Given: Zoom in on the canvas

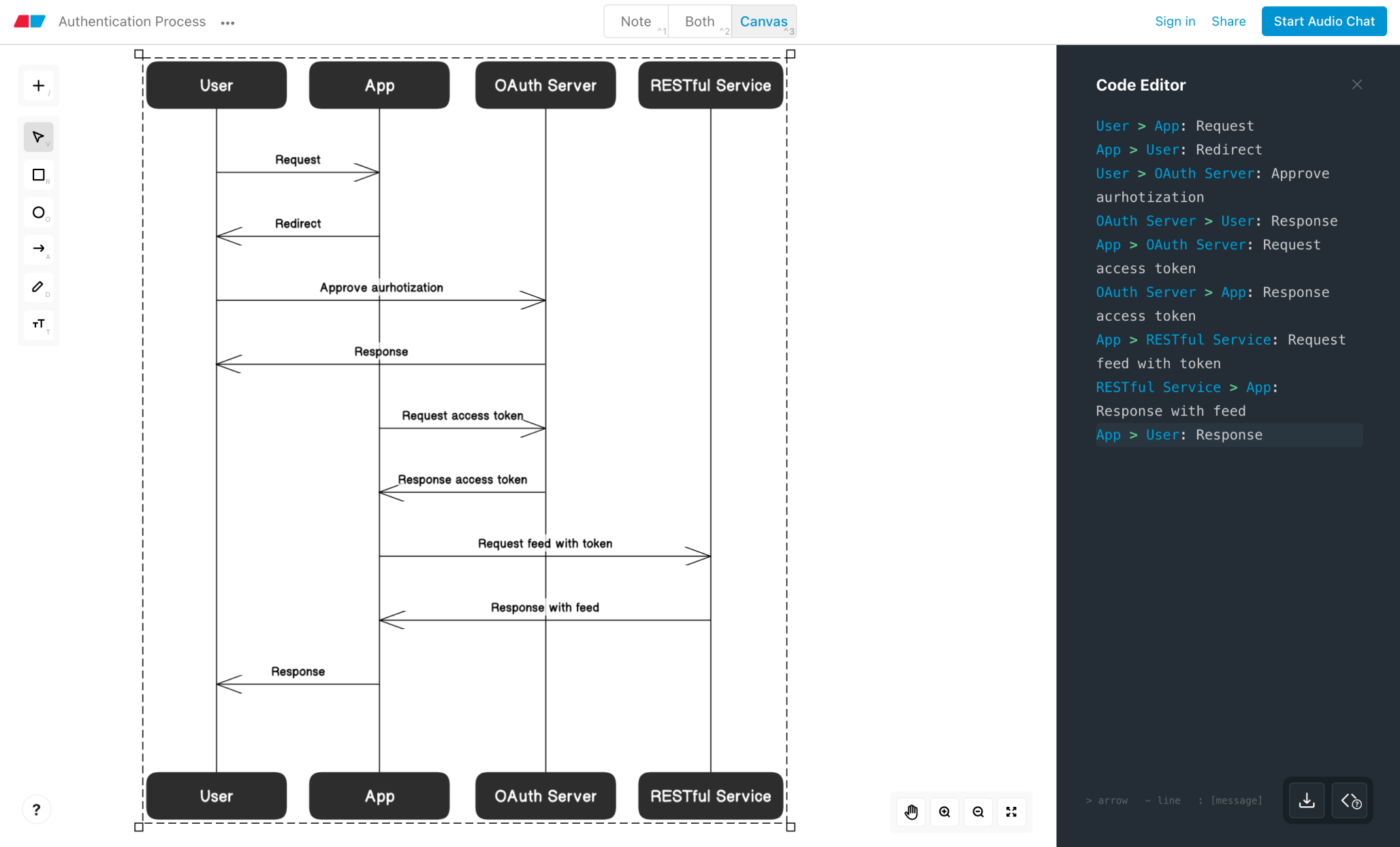Looking at the screenshot, I should pyautogui.click(x=944, y=812).
